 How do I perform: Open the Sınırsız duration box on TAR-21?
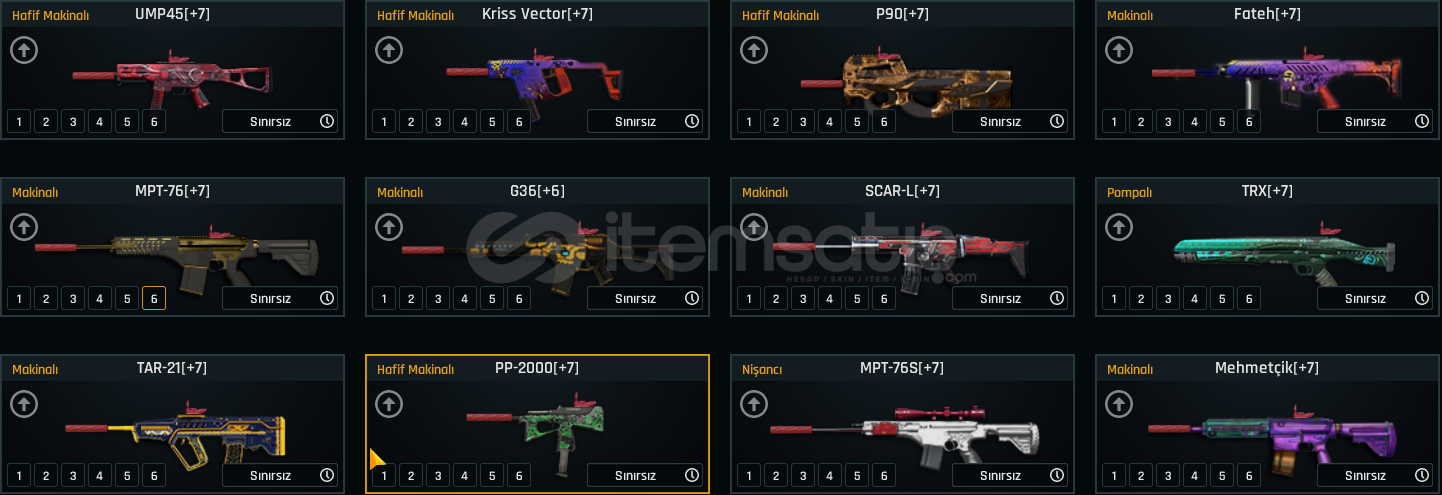click(280, 475)
